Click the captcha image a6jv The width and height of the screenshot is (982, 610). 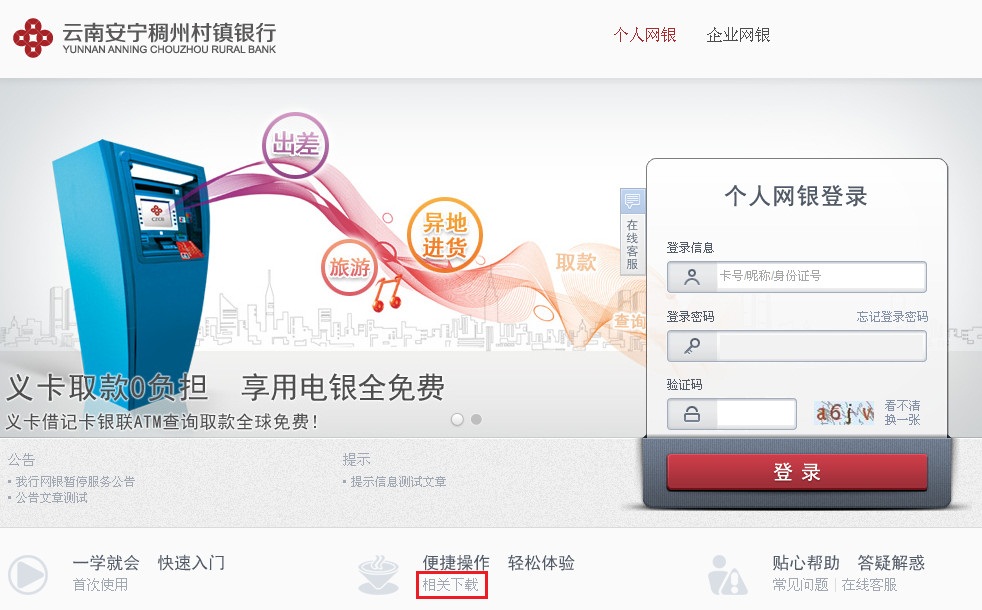point(844,413)
